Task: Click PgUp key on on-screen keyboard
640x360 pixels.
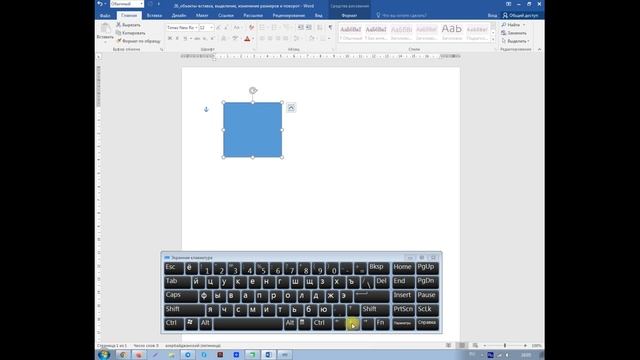Action: tap(427, 268)
